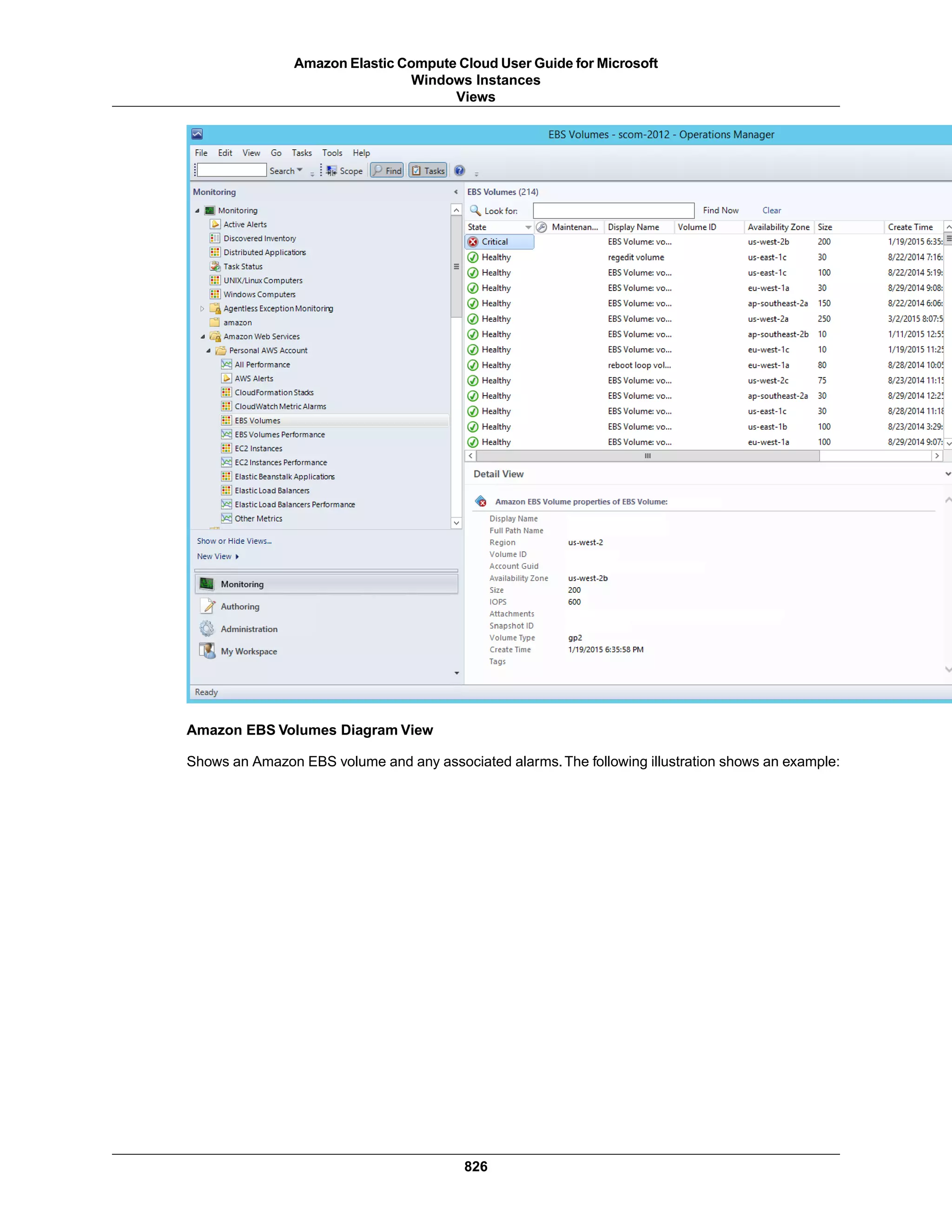Sort by Volume ID column header

point(709,227)
